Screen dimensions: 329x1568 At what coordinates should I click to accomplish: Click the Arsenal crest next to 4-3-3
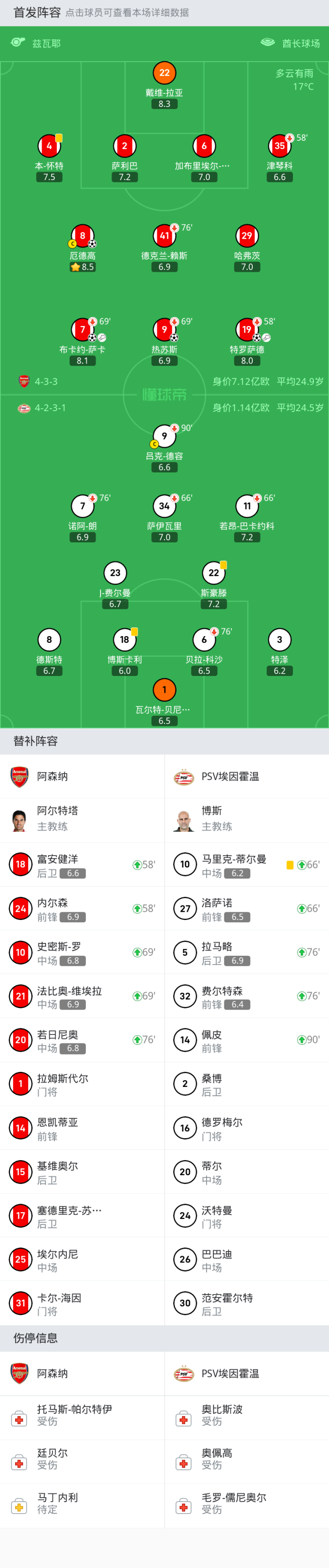[x=24, y=382]
